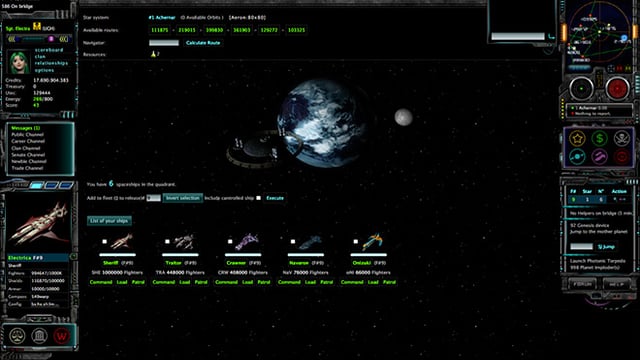Viewport: 640px width, 360px height.
Task: Click the Add to fleet number field
Action: pos(153,198)
